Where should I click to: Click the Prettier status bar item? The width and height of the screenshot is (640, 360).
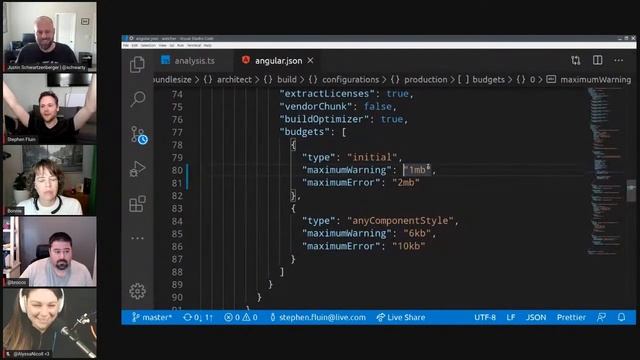pyautogui.click(x=571, y=317)
